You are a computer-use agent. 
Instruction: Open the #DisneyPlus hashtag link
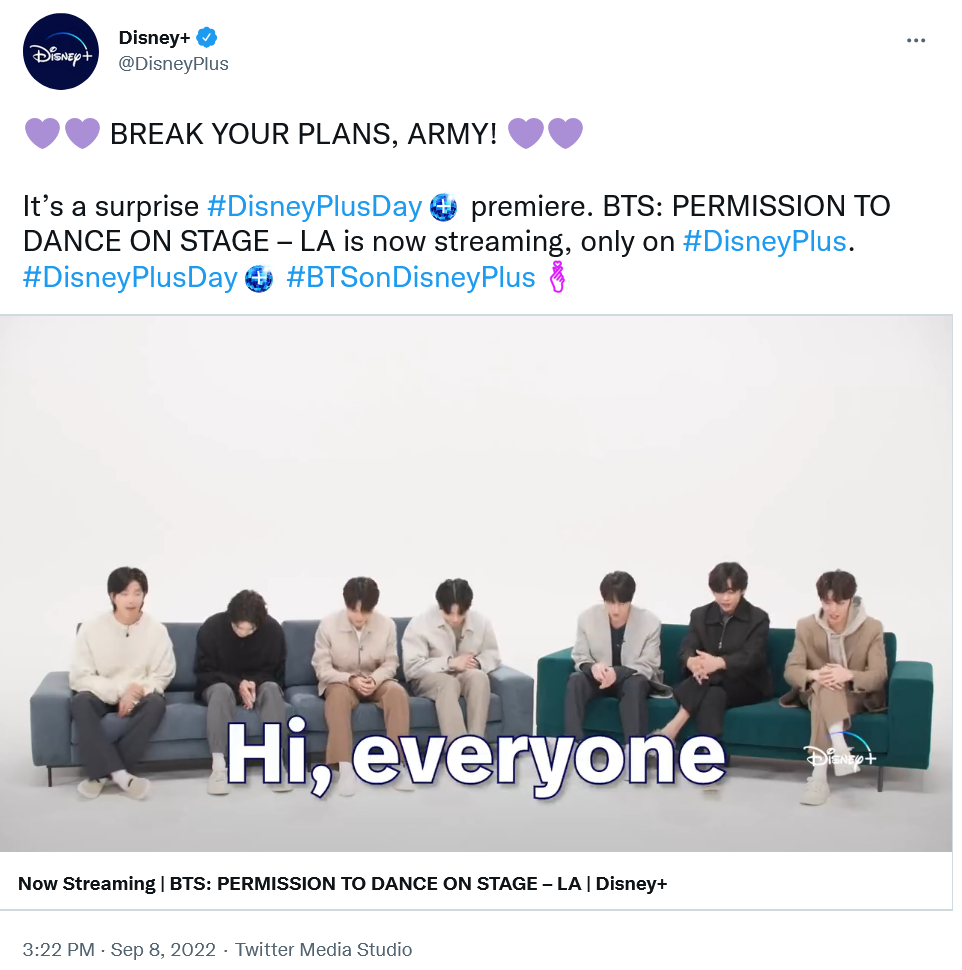coord(764,241)
